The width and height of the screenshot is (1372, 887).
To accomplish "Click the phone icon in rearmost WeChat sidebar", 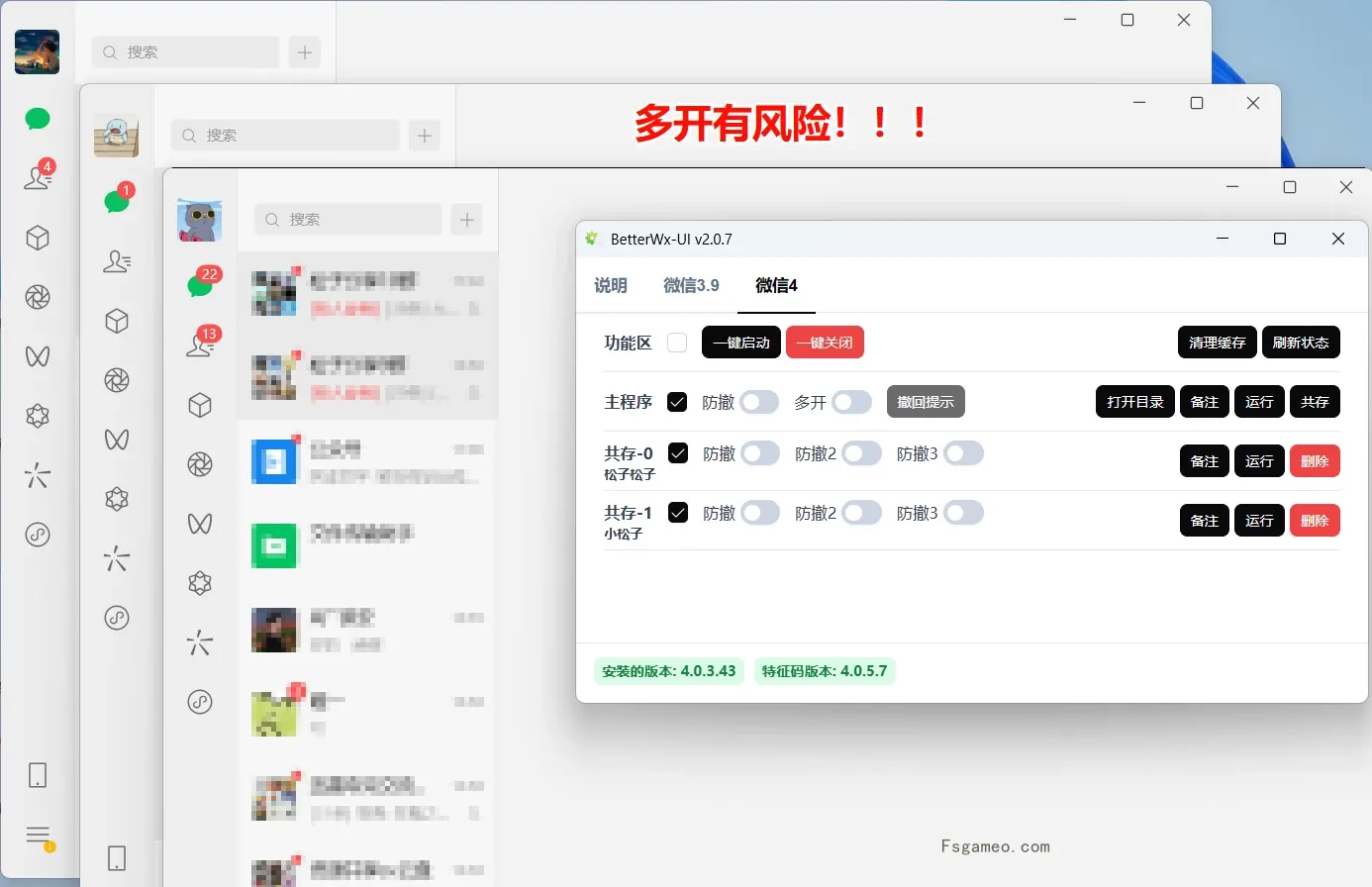I will (38, 775).
